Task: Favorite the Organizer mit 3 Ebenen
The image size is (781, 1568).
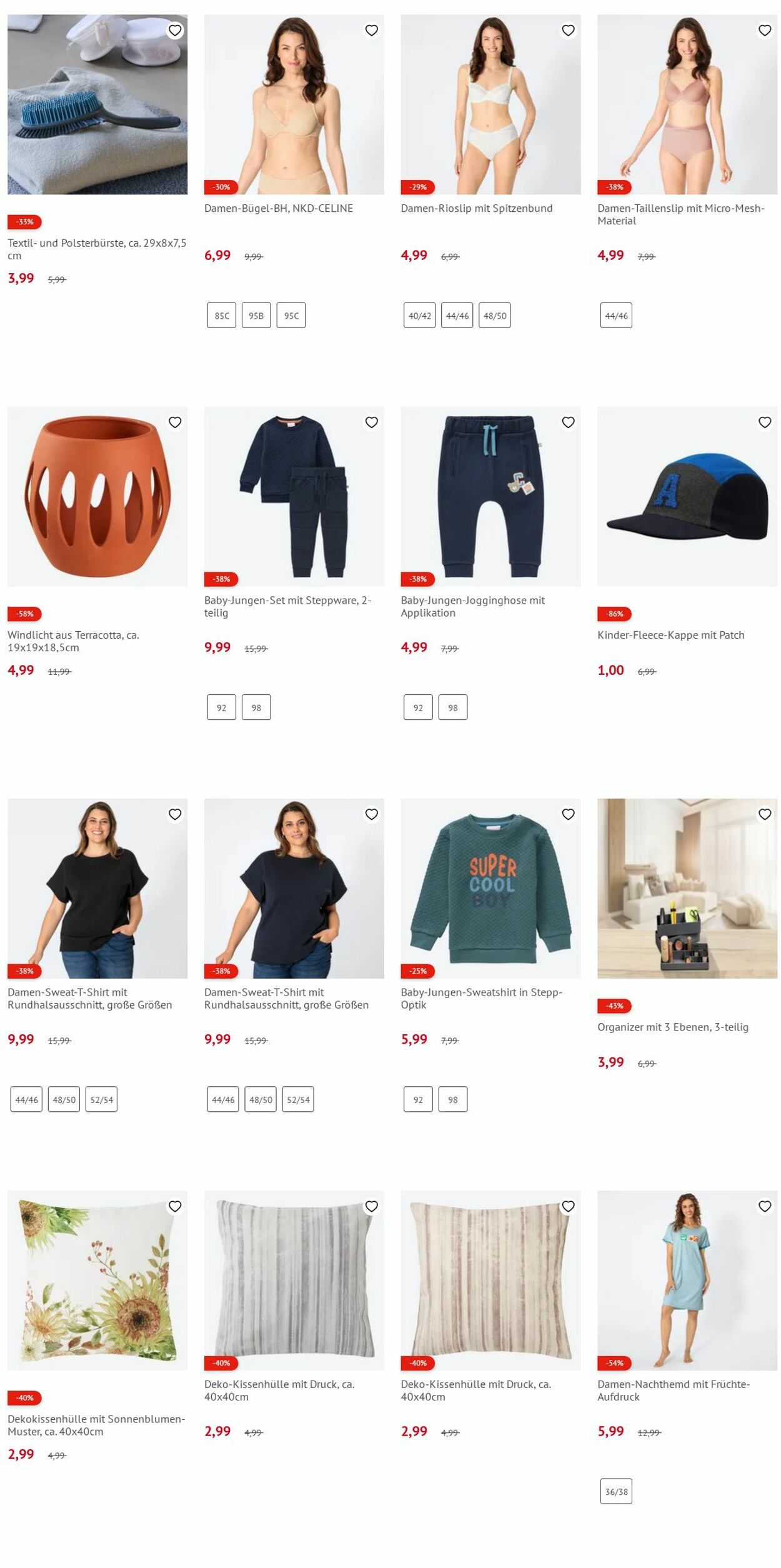Action: click(x=765, y=814)
